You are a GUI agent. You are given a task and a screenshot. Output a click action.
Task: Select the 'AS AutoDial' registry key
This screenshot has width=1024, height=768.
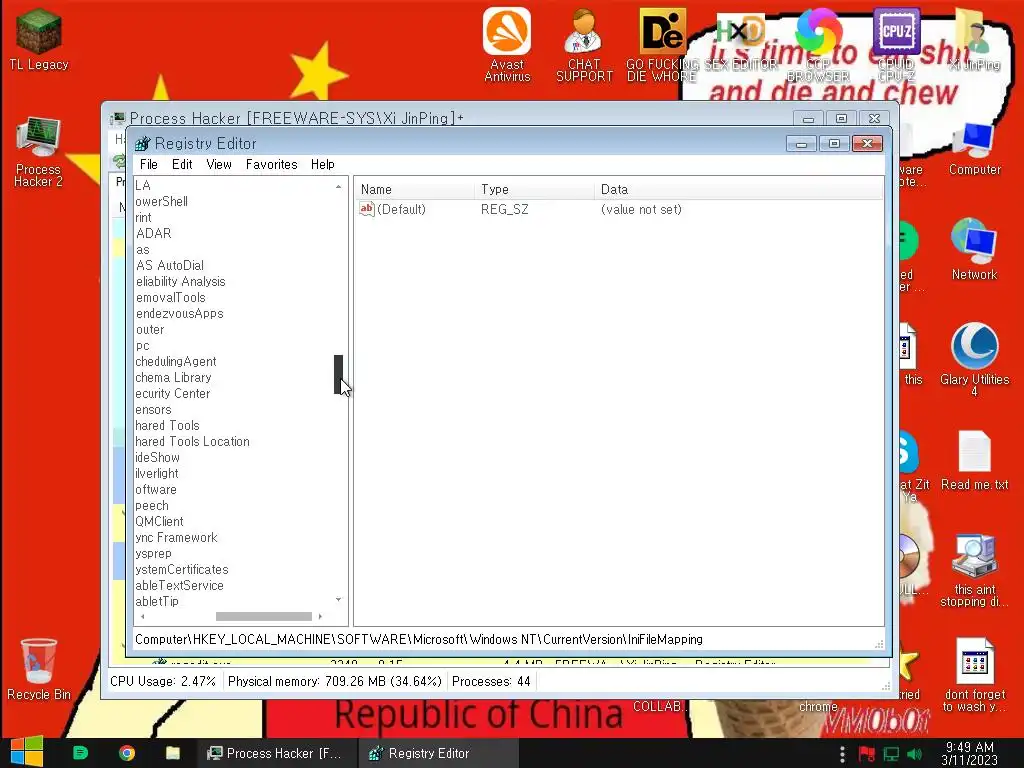click(x=170, y=265)
